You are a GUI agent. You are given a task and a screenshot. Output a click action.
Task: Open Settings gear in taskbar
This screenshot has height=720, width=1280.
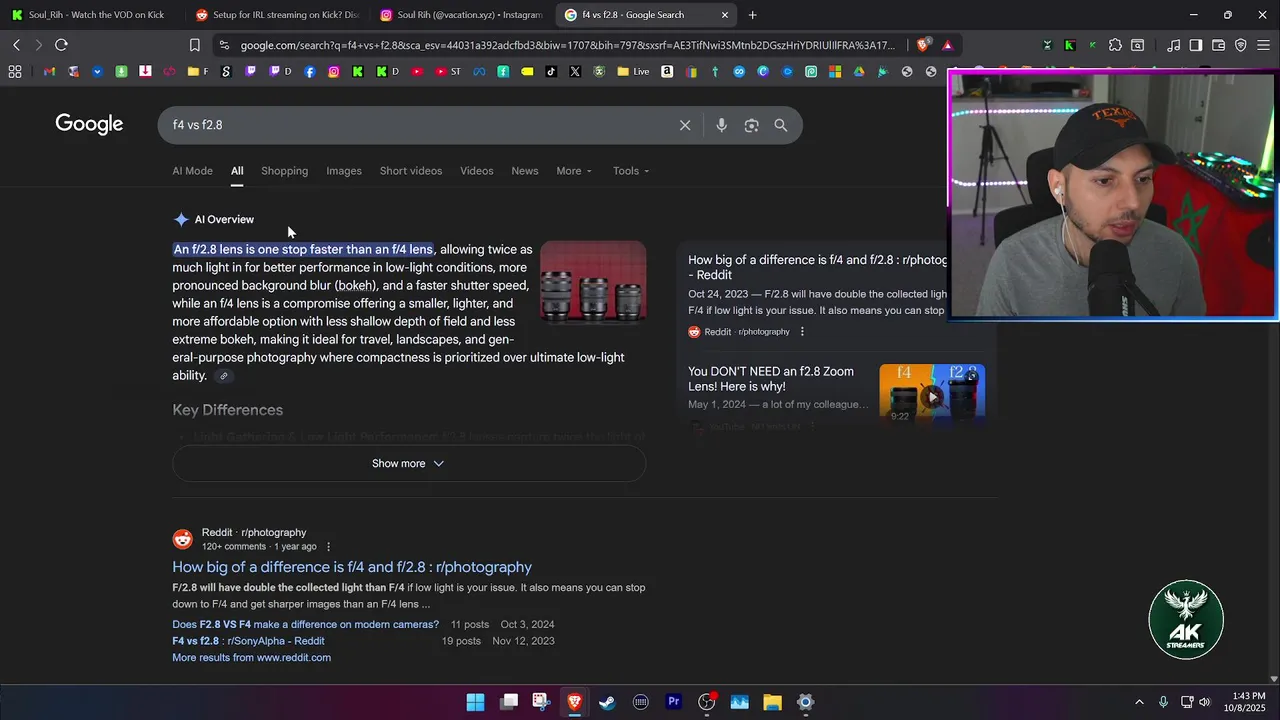tap(805, 702)
